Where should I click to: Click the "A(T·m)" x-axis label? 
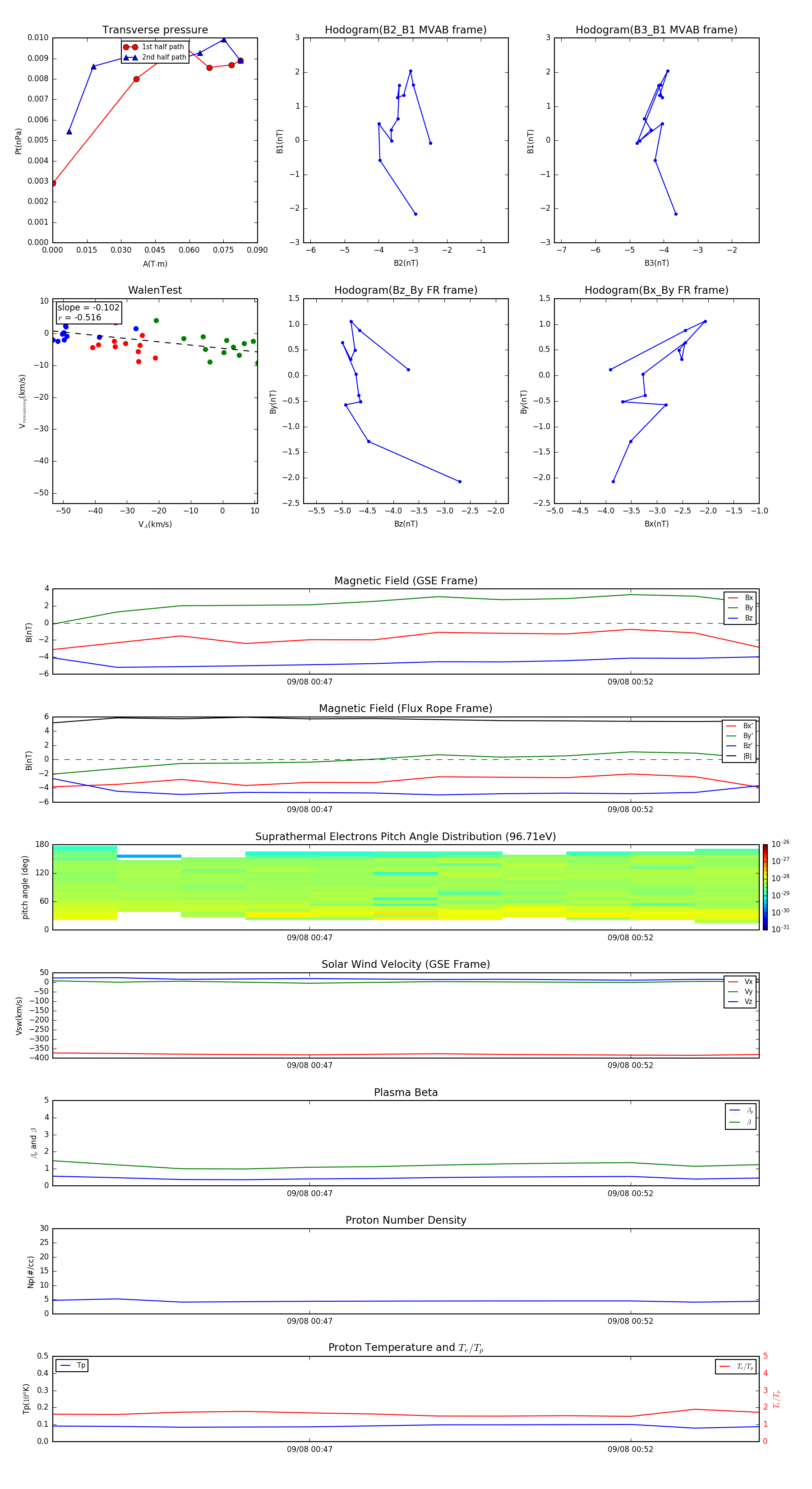155,264
